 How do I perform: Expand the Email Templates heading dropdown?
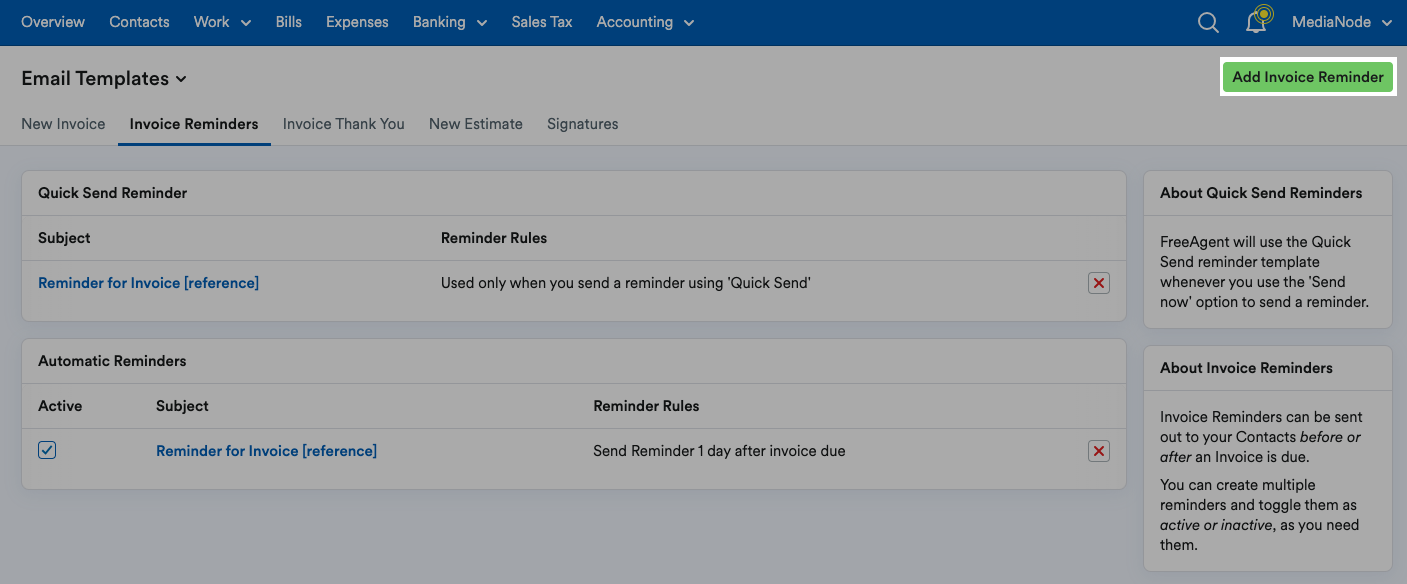tap(104, 78)
